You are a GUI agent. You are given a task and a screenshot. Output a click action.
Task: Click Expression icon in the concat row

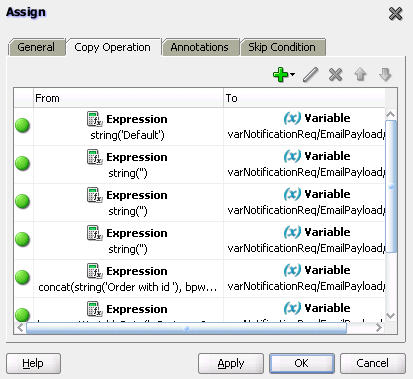point(94,271)
